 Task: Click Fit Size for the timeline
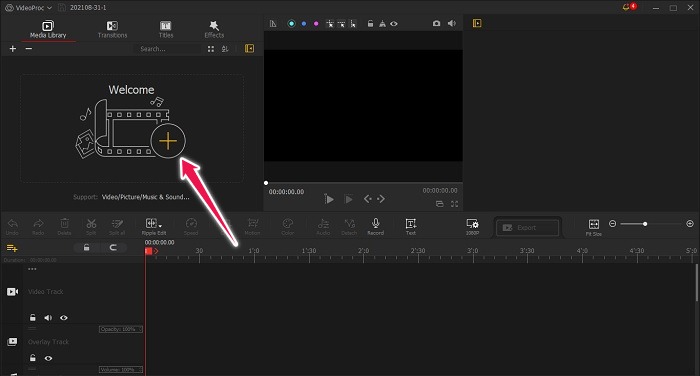pos(594,227)
